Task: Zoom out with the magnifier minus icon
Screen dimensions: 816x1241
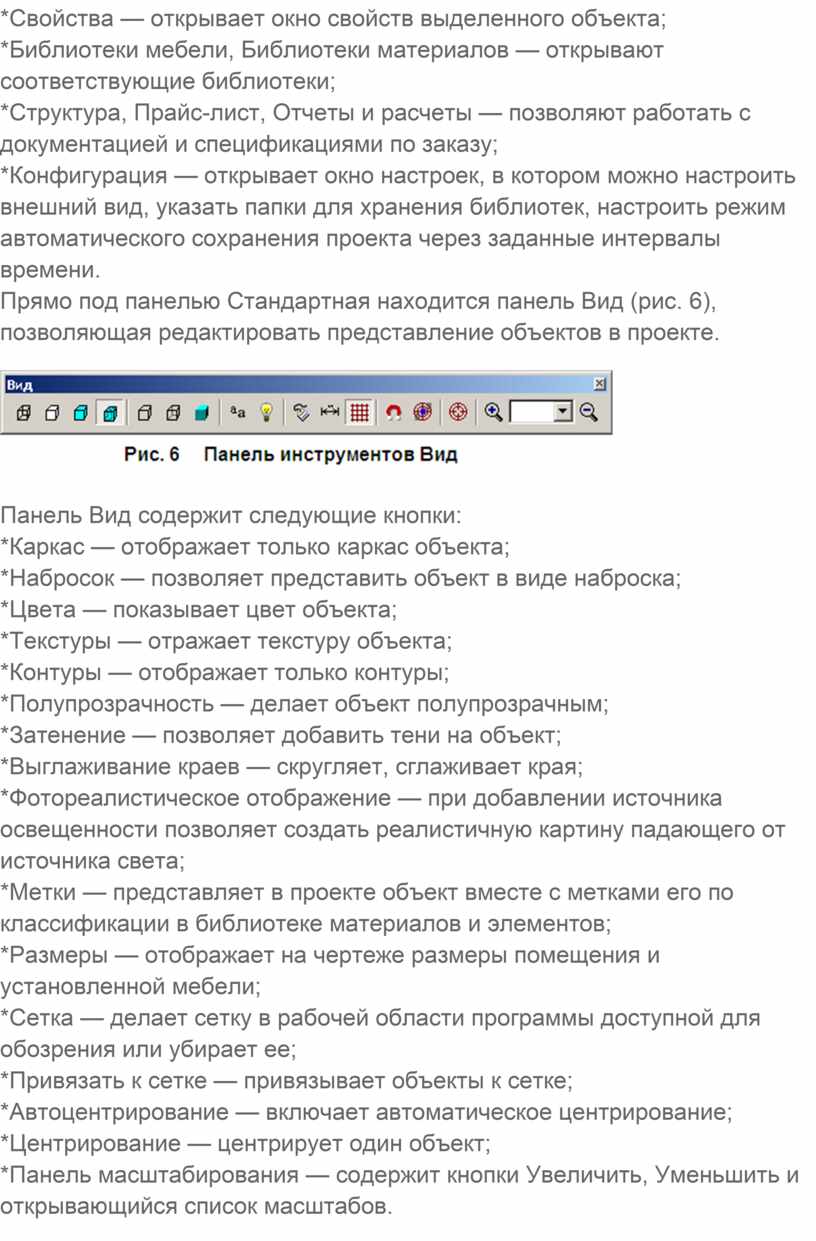Action: pos(588,411)
